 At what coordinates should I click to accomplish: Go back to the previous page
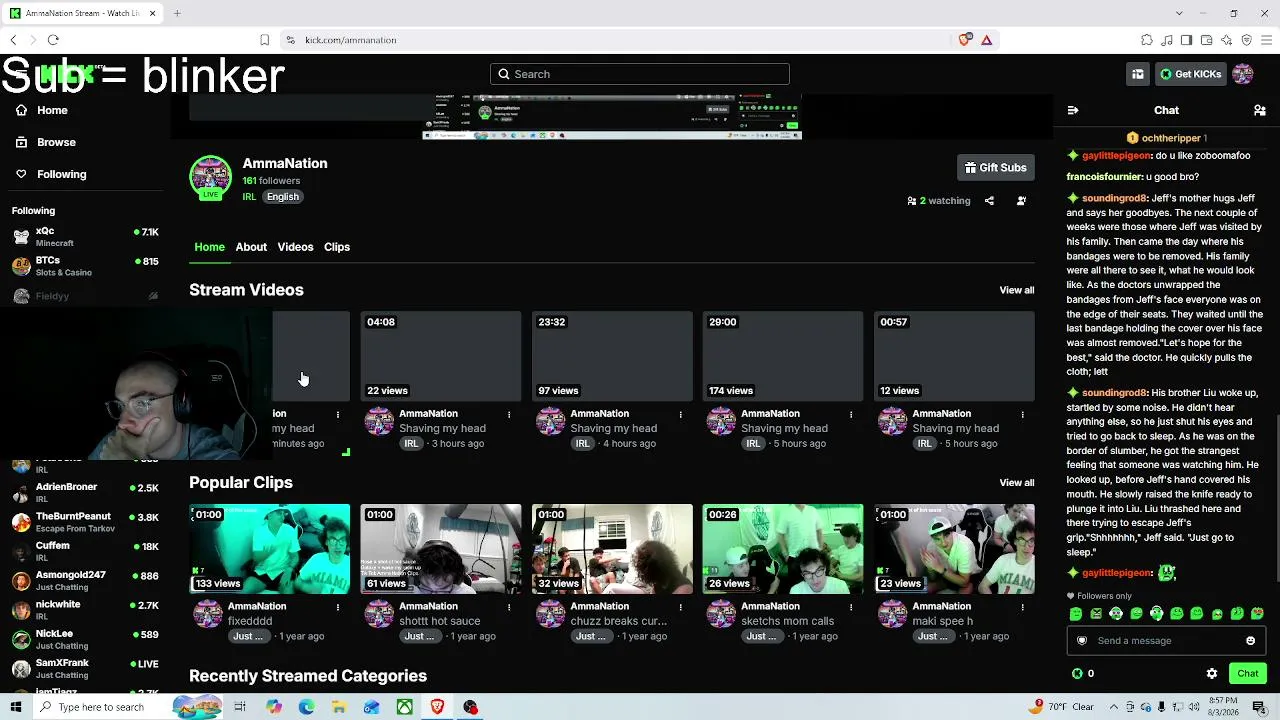point(13,40)
